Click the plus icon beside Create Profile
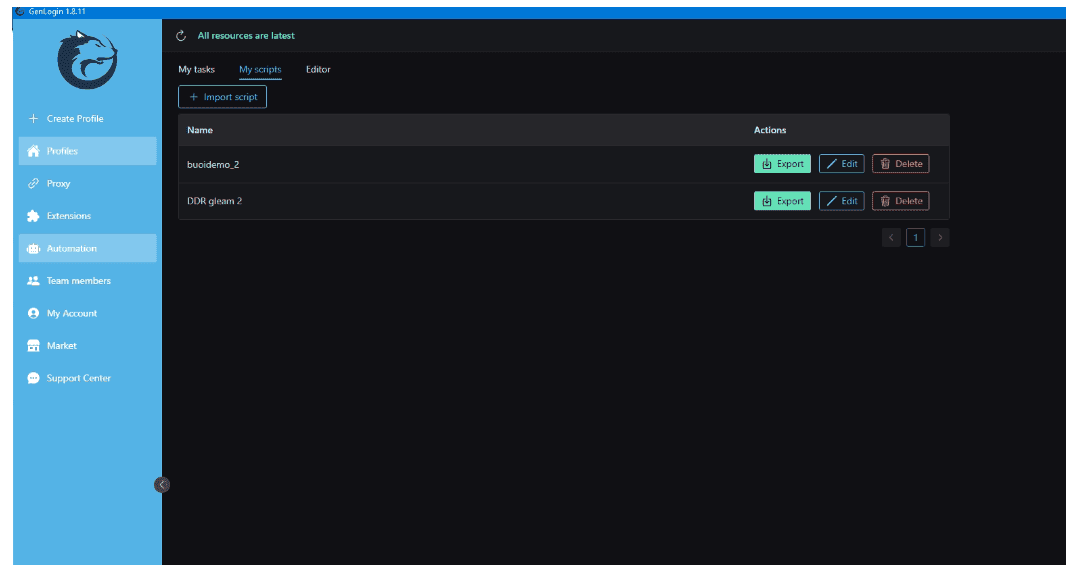 (x=33, y=119)
